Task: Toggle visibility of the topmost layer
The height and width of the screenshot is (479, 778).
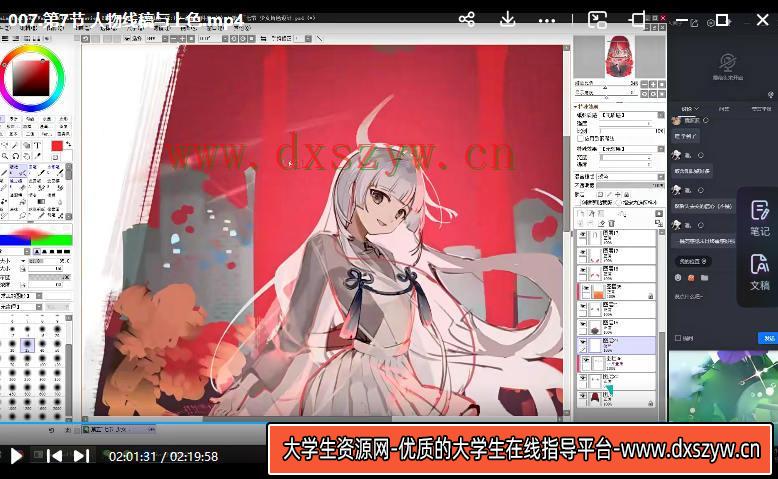Action: 583,234
